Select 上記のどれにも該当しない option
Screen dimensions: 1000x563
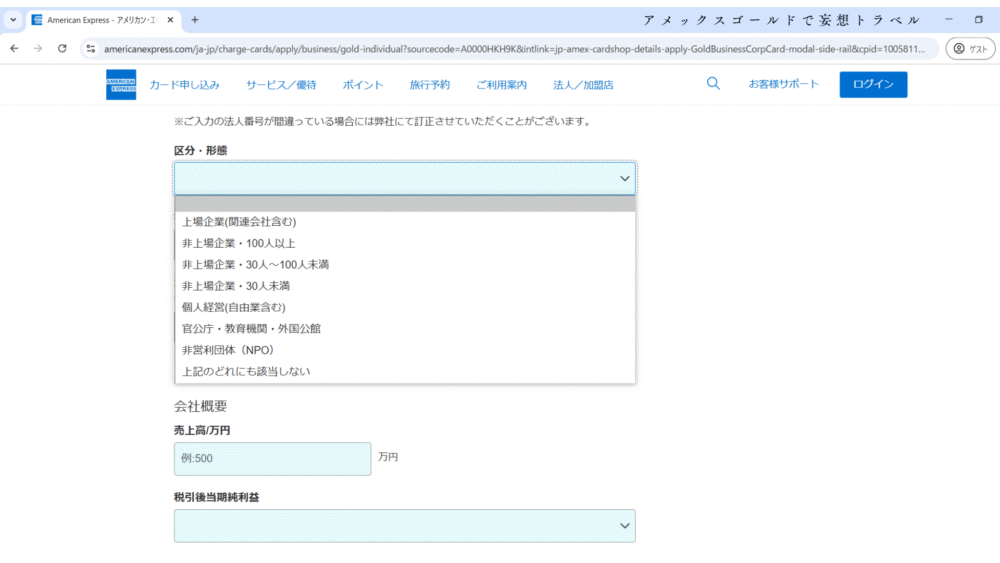pyautogui.click(x=405, y=372)
